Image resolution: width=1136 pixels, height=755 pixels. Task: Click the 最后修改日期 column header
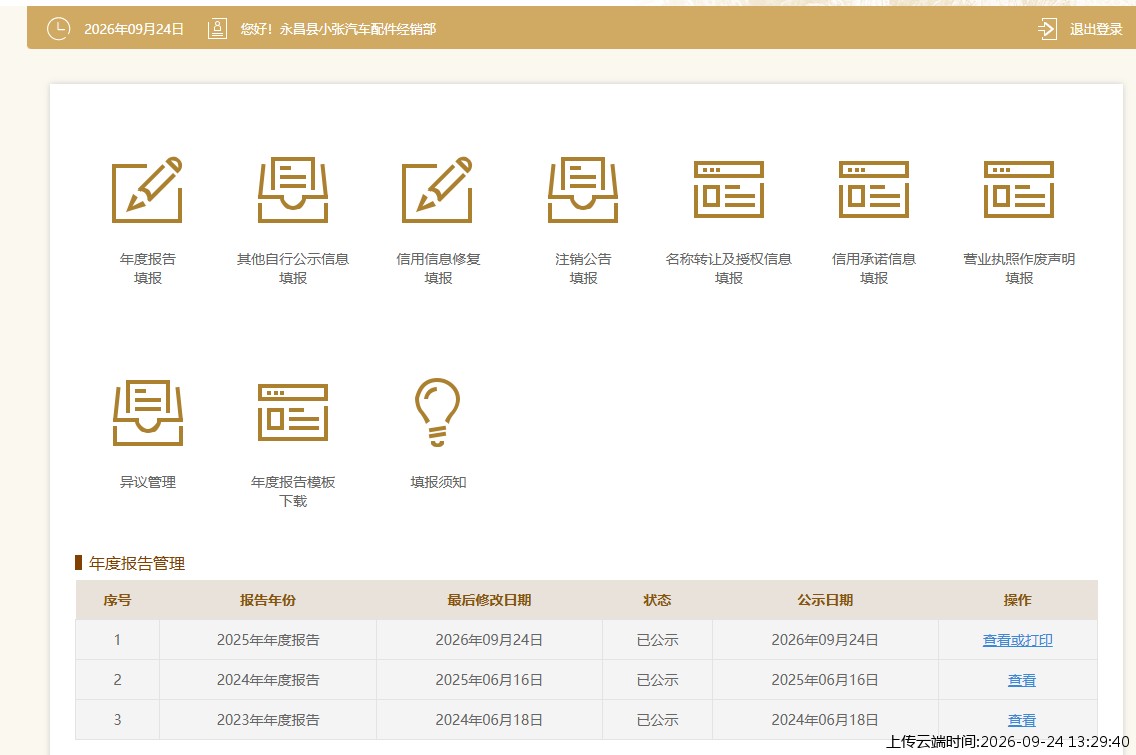point(489,600)
